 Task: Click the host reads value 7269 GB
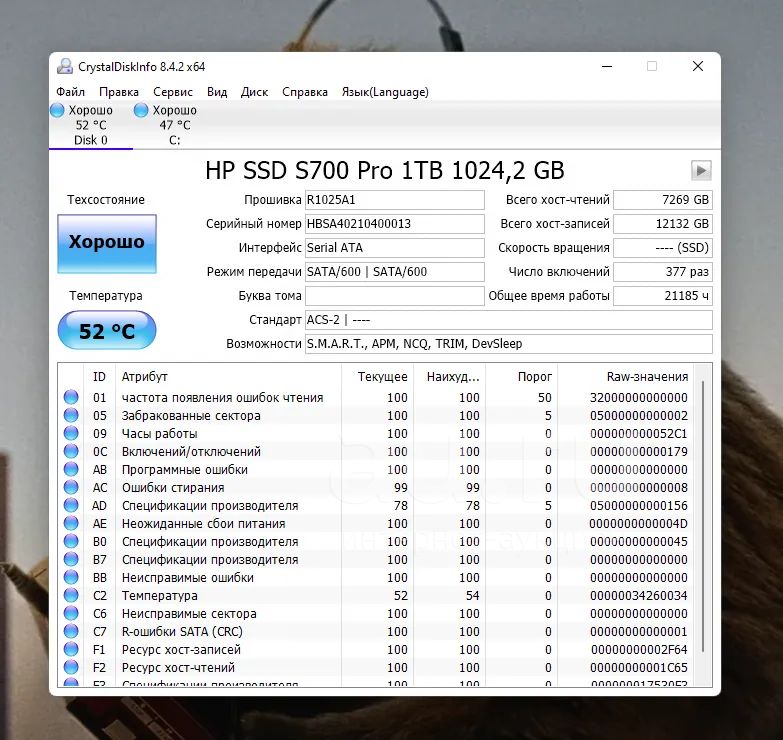(663, 200)
